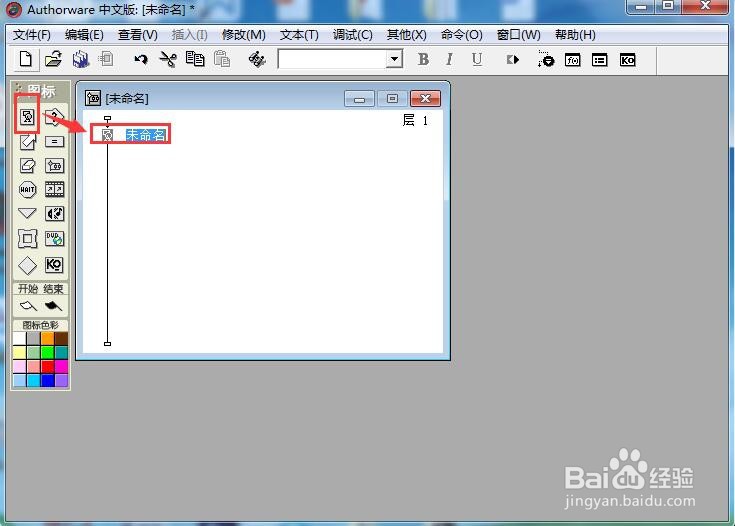Choose the orange icon color swatch

point(47,338)
